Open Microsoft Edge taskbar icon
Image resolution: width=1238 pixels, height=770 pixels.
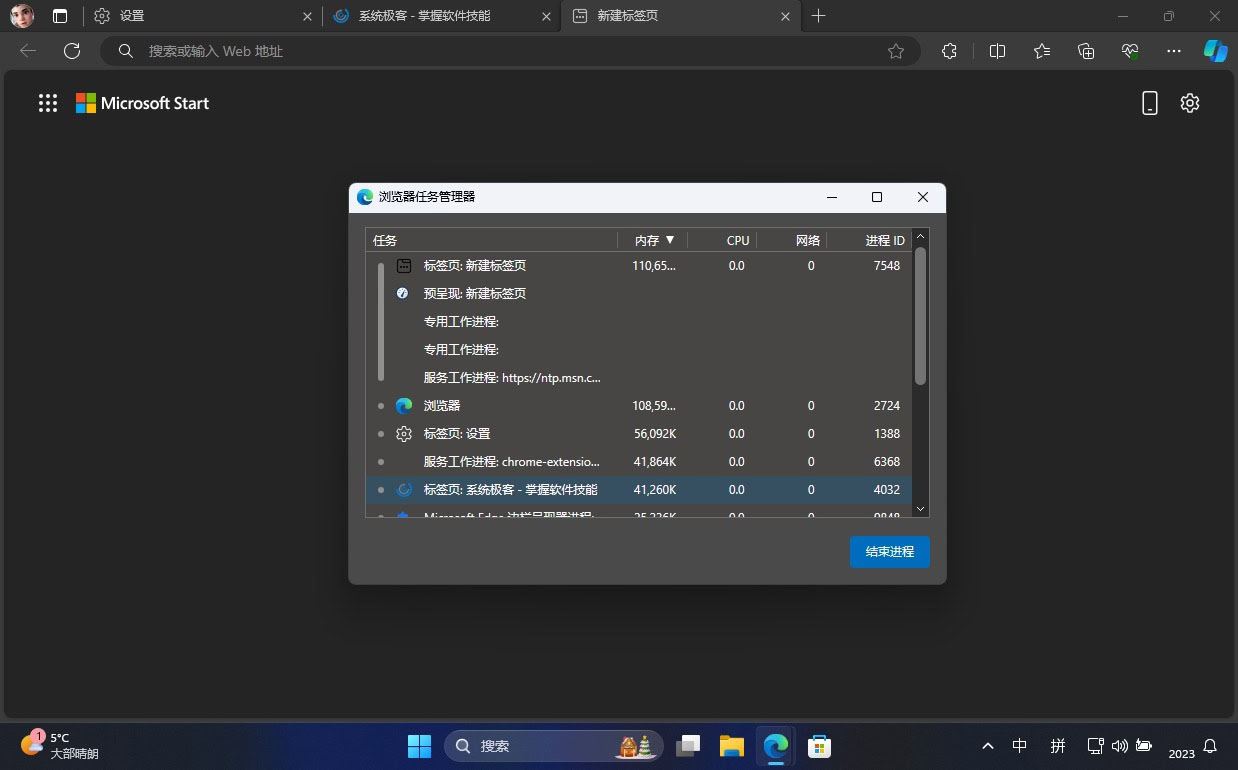776,746
